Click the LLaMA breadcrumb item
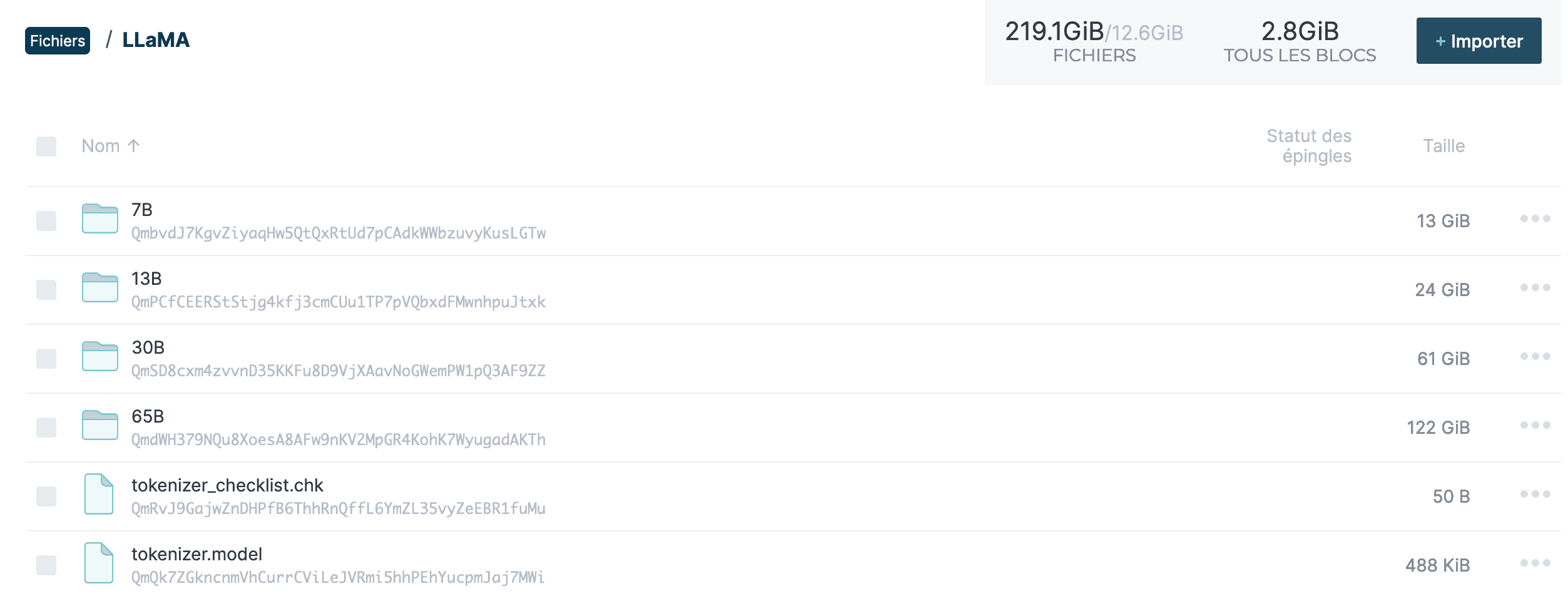 157,39
